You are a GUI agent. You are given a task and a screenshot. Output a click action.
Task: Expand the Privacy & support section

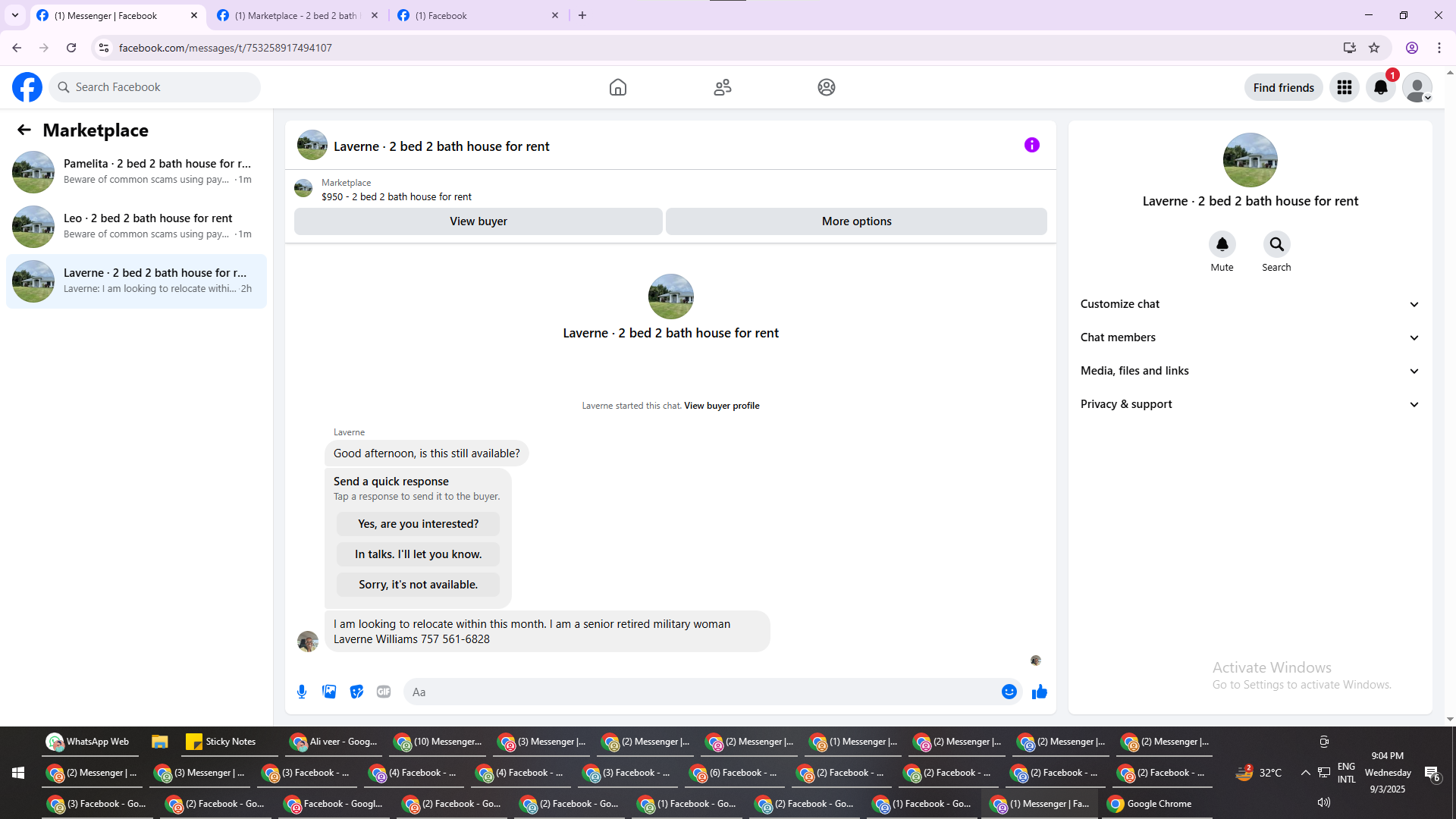click(x=1250, y=404)
